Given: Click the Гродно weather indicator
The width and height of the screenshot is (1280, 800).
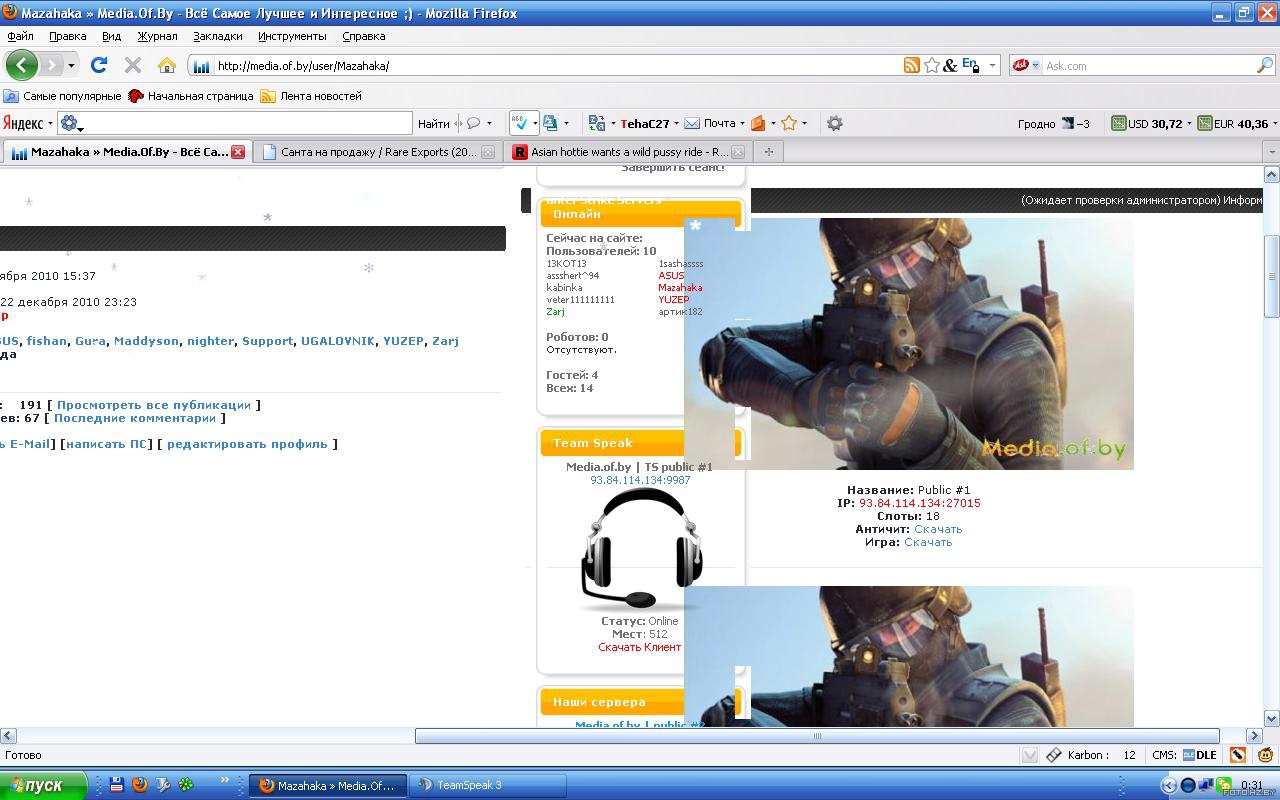Looking at the screenshot, I should coord(1054,124).
